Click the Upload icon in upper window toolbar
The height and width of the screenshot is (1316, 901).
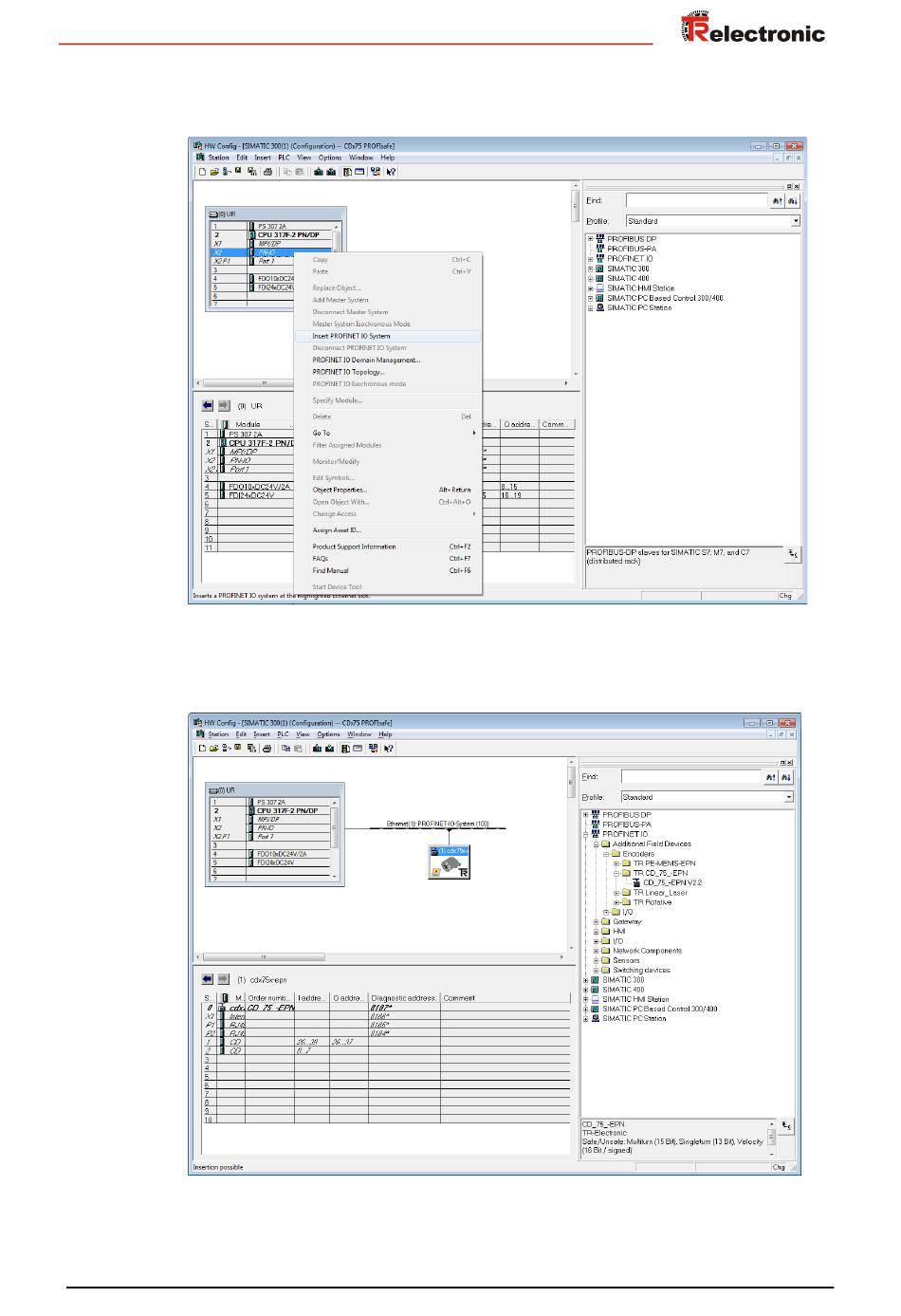(331, 172)
